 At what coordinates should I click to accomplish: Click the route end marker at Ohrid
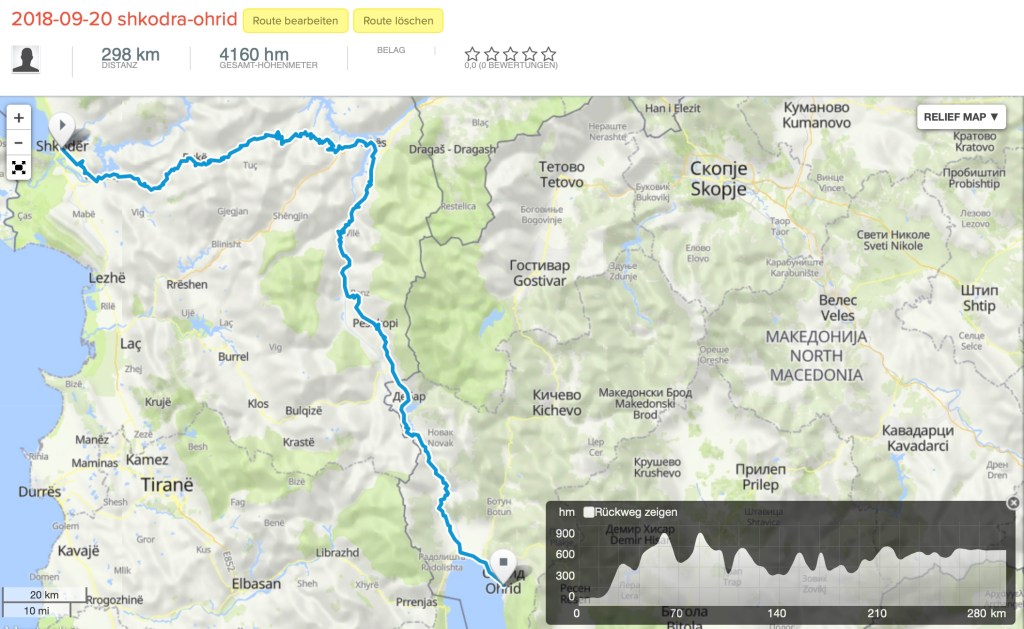(x=503, y=564)
